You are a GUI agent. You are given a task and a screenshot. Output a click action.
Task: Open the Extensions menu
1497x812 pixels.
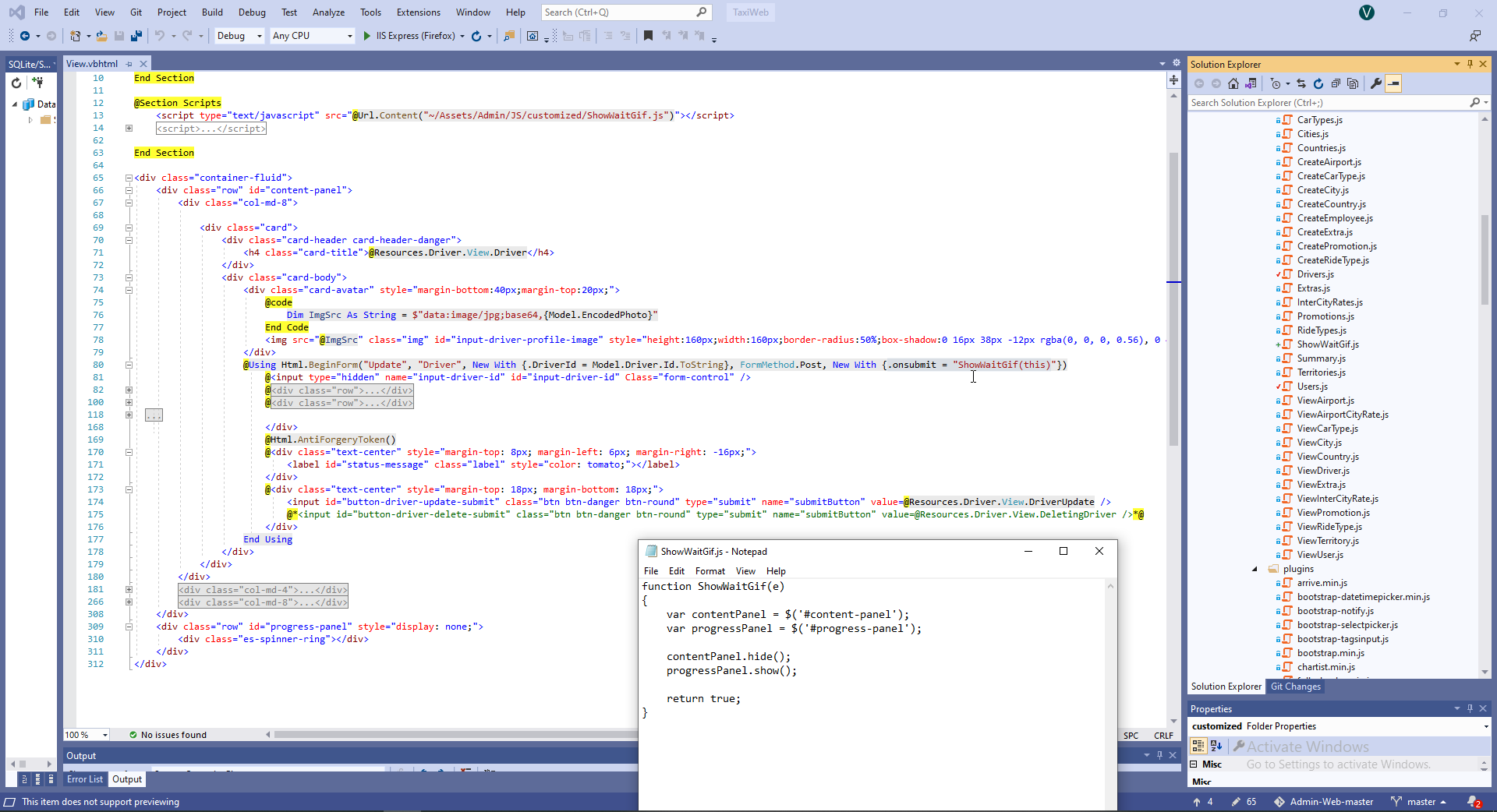coord(418,12)
